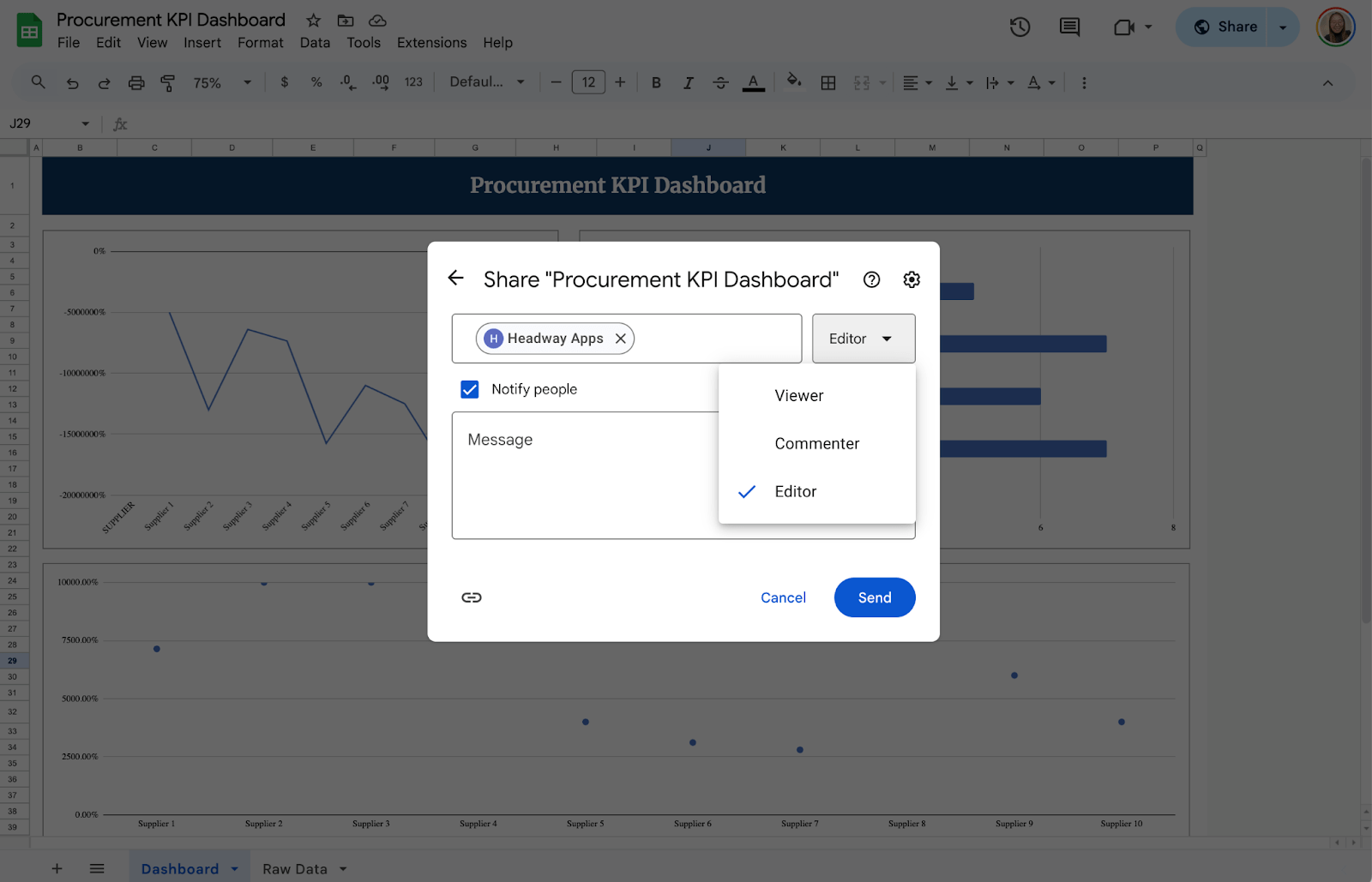Viewport: 1372px width, 882px height.
Task: Remove Headway Apps from recipients
Action: (x=621, y=339)
